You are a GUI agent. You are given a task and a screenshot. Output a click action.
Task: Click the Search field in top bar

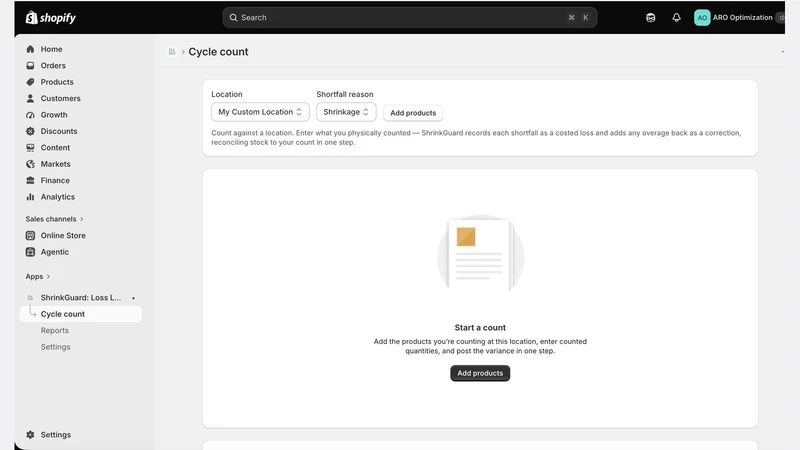[410, 18]
